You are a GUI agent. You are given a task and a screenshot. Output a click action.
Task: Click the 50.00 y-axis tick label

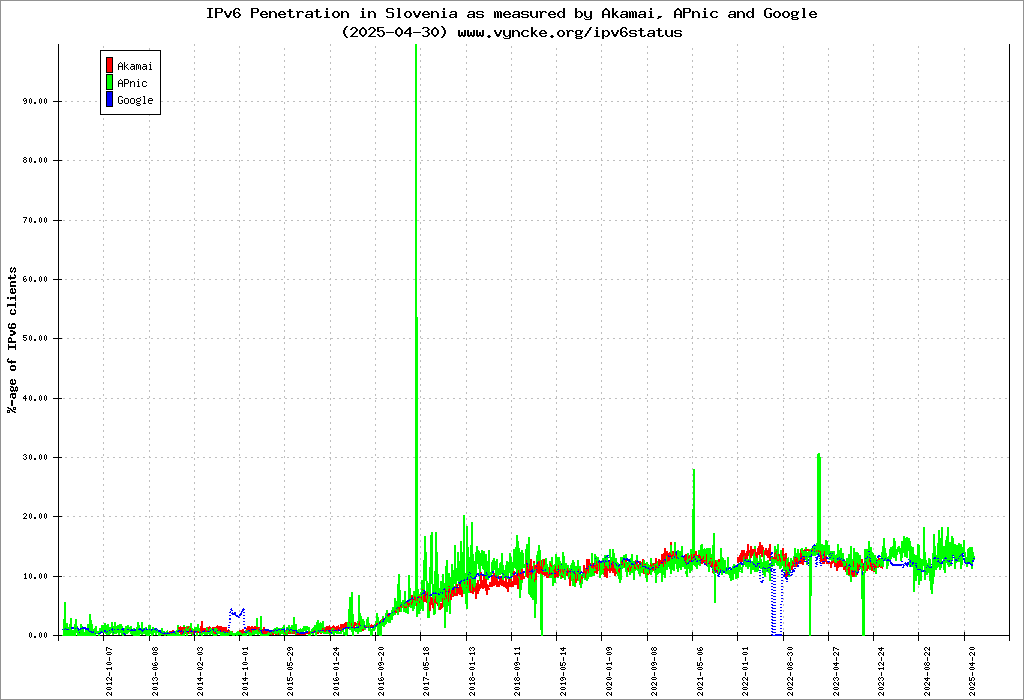pos(35,339)
